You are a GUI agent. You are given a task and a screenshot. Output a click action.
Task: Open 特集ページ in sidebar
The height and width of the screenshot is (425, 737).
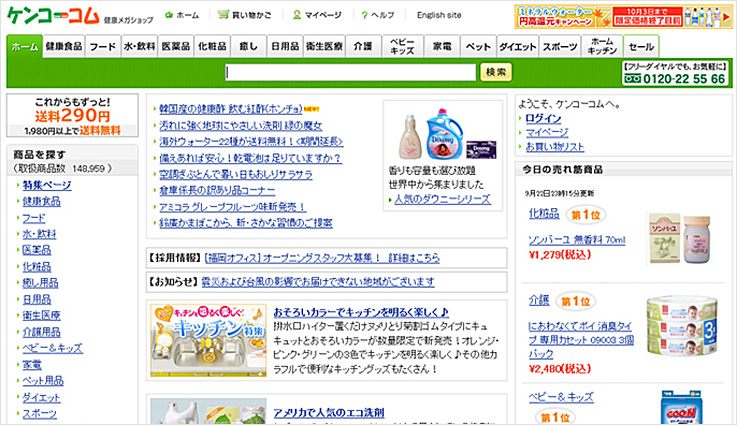(47, 185)
